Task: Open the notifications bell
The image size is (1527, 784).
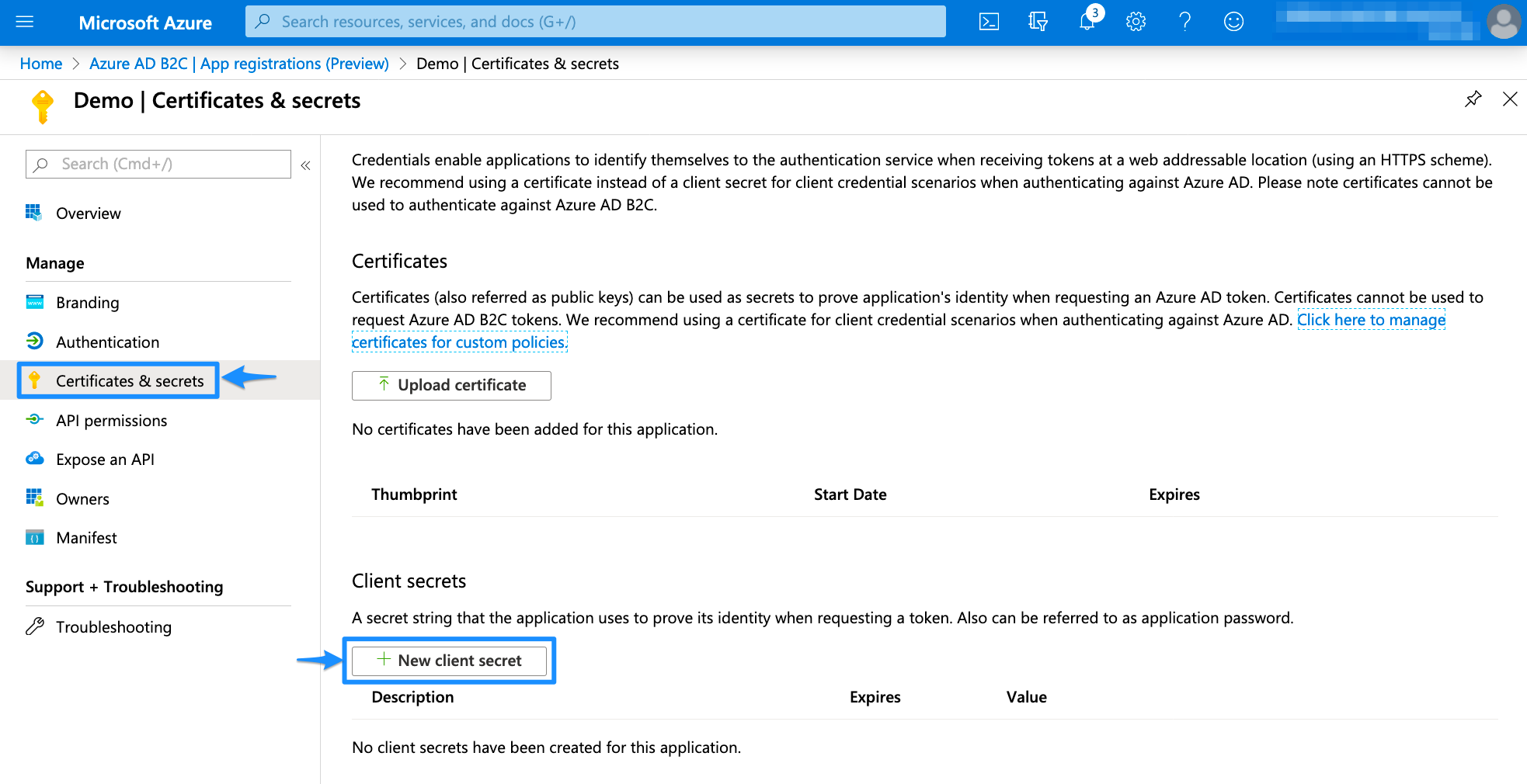Action: tap(1086, 21)
